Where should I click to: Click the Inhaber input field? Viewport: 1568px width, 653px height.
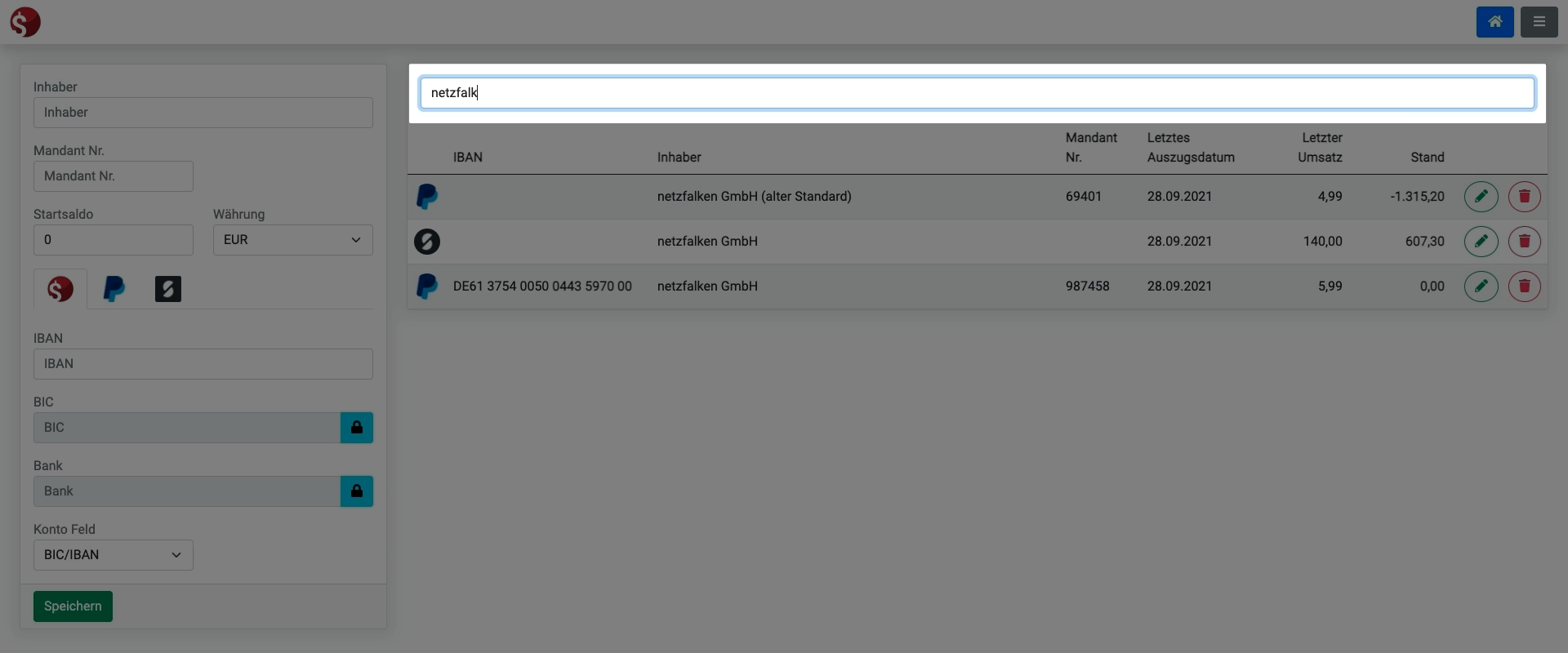(203, 113)
